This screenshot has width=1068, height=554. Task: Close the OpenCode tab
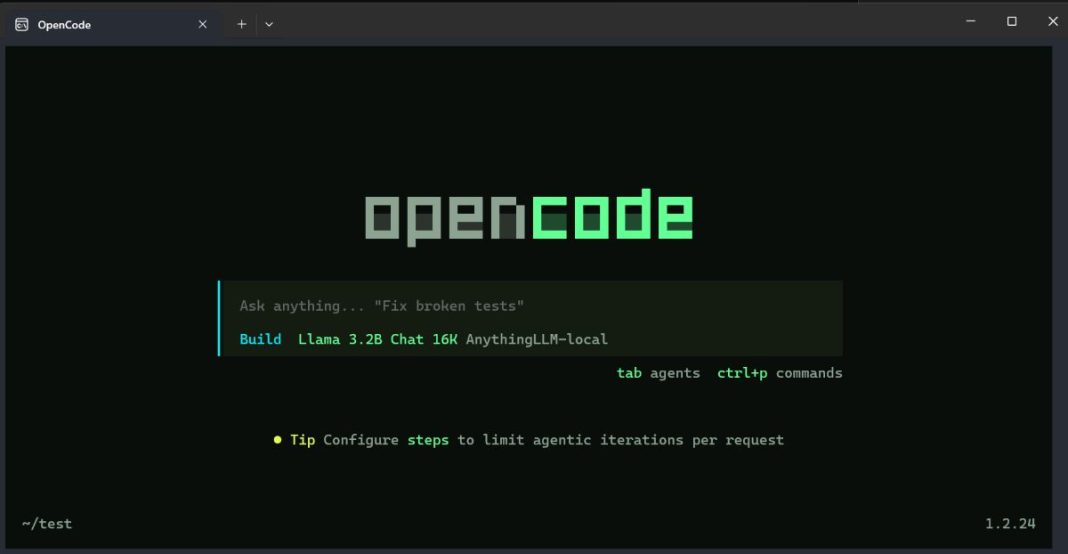202,25
